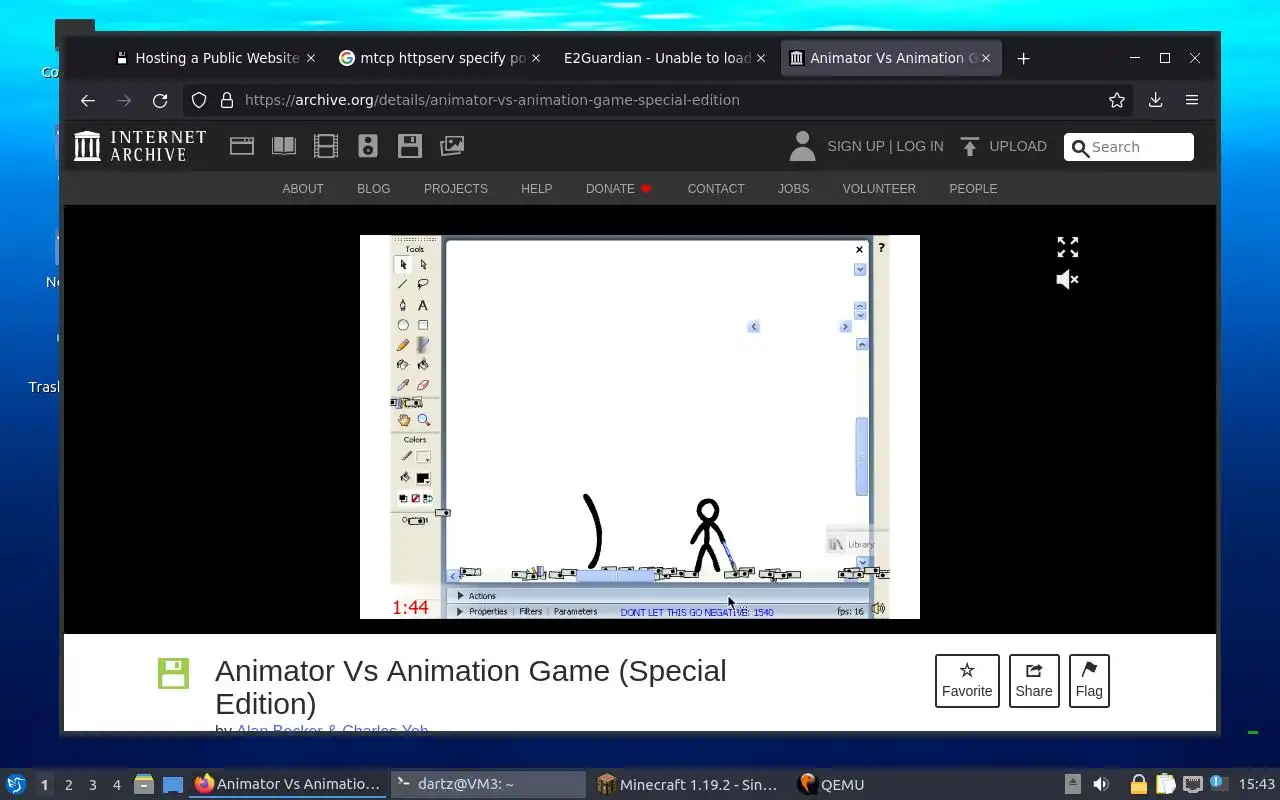1280x800 pixels.
Task: Unmute the player using the muted speaker icon
Action: click(1068, 279)
